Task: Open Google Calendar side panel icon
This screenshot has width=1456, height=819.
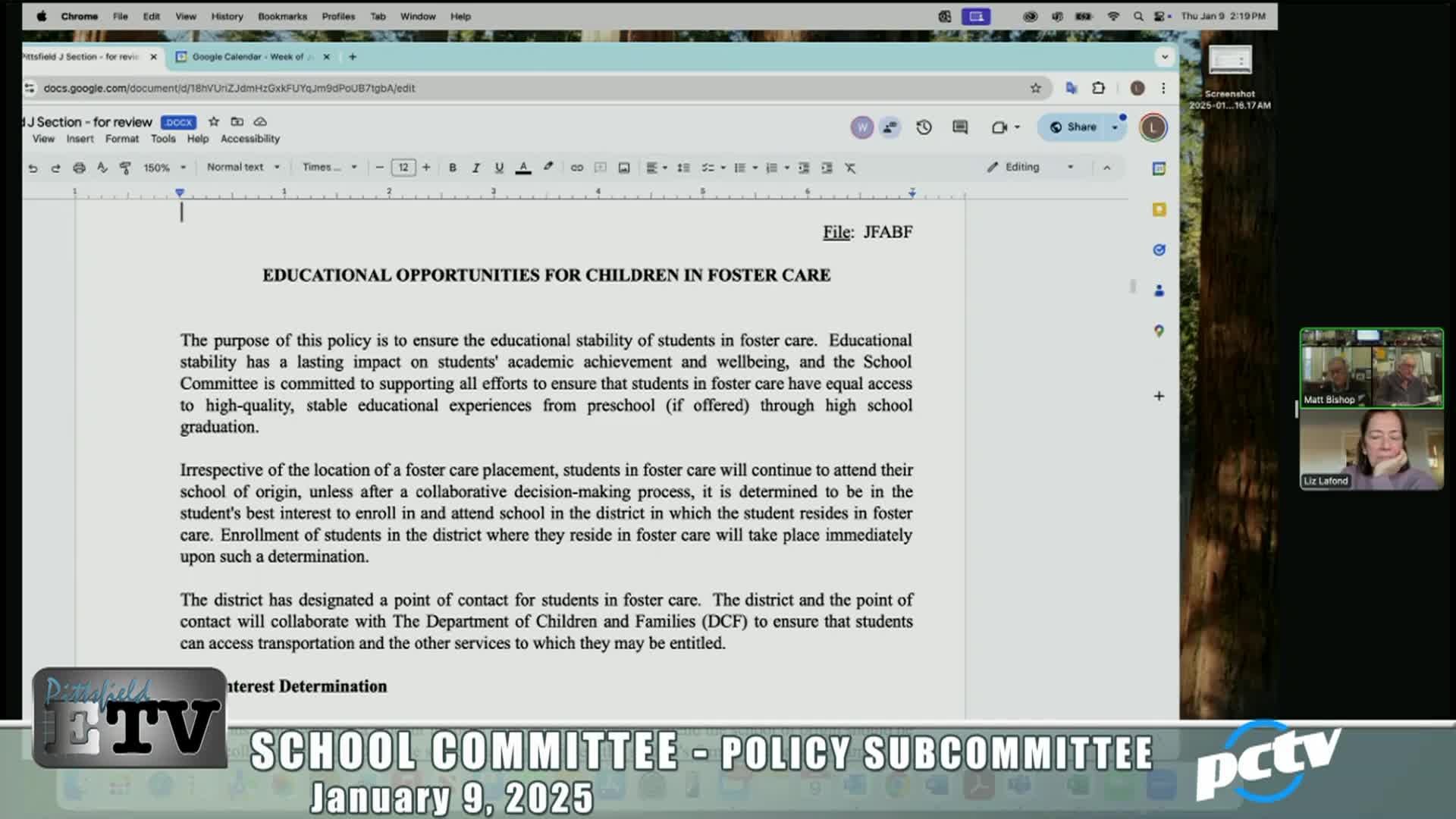Action: [x=1159, y=169]
